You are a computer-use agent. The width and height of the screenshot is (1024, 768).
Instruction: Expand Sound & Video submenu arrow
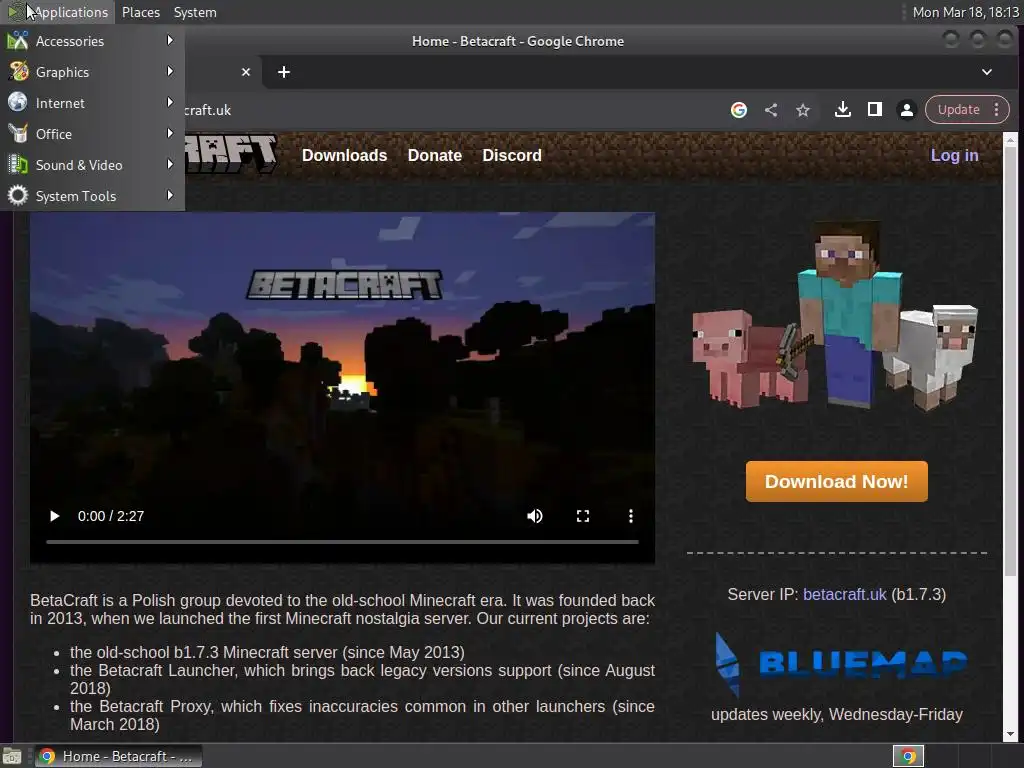click(170, 164)
